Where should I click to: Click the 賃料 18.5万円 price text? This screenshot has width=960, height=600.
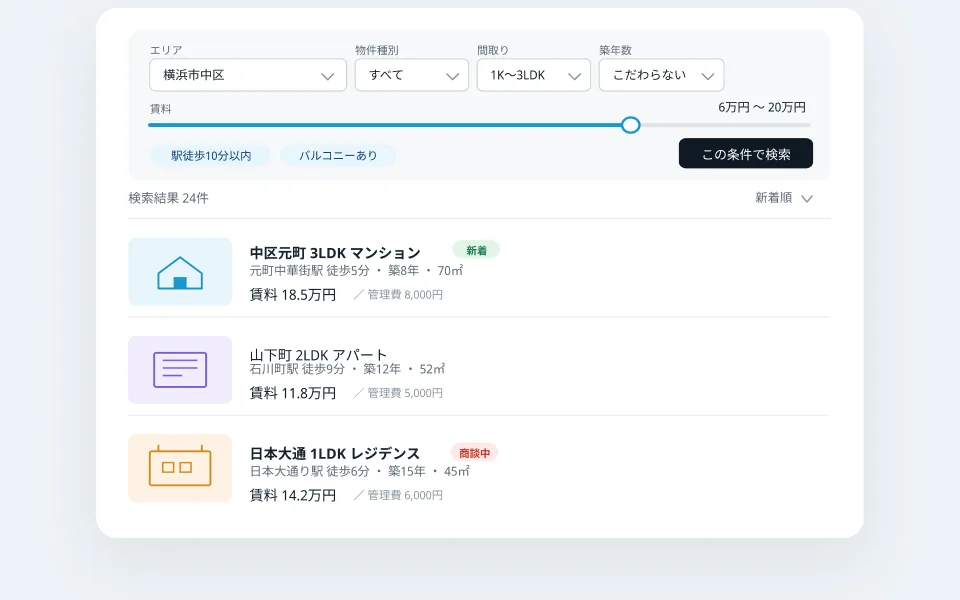(293, 294)
